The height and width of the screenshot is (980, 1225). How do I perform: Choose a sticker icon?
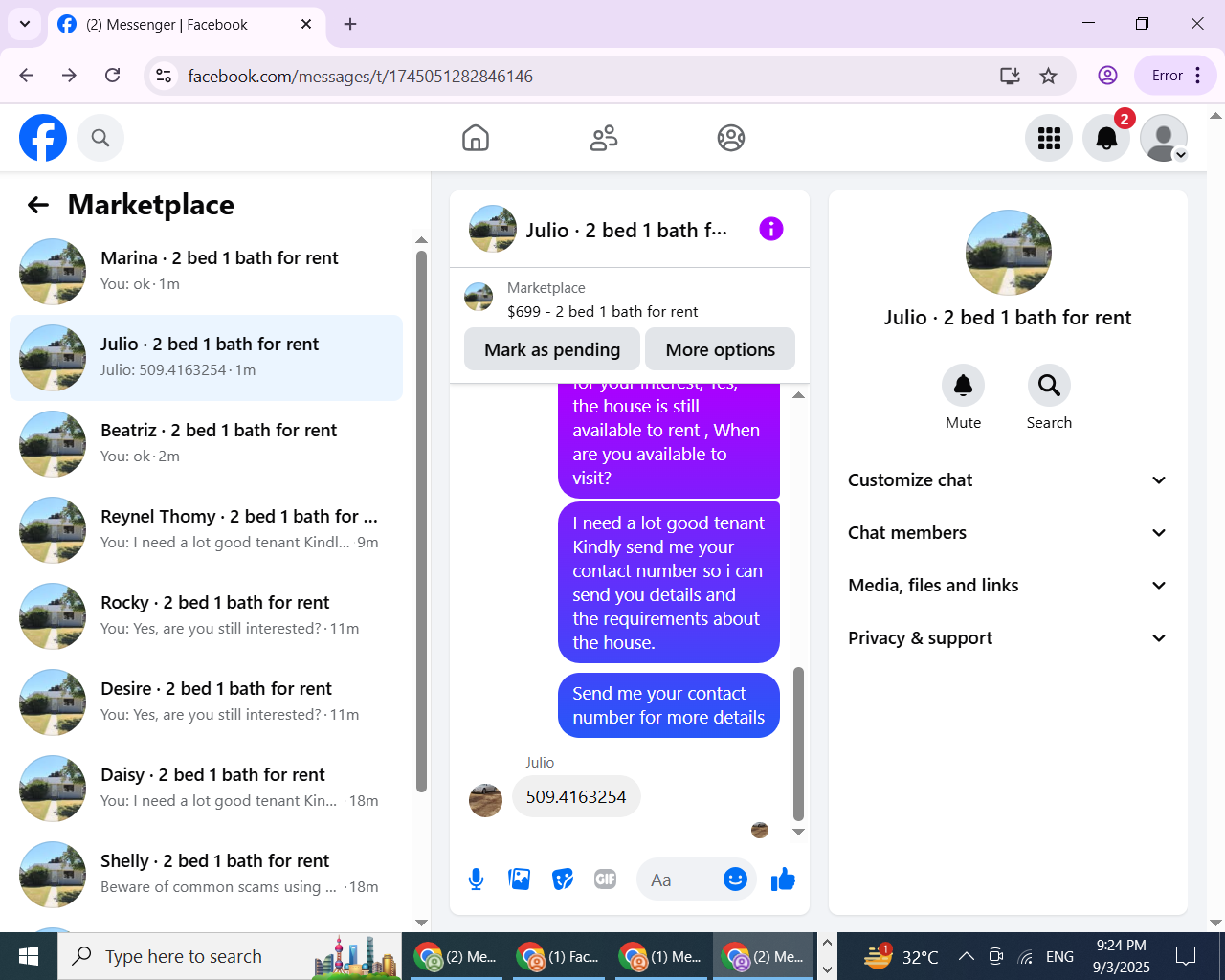[x=563, y=880]
